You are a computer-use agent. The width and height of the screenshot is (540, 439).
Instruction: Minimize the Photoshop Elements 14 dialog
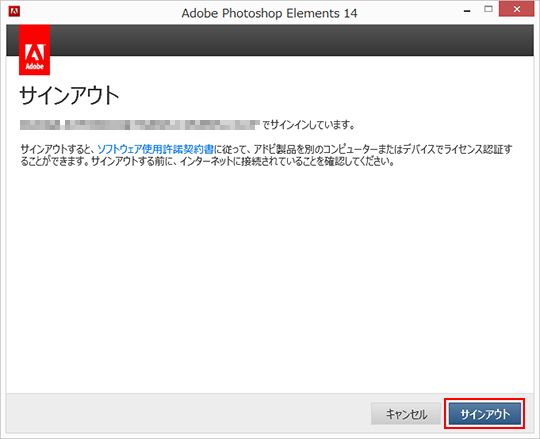[467, 11]
